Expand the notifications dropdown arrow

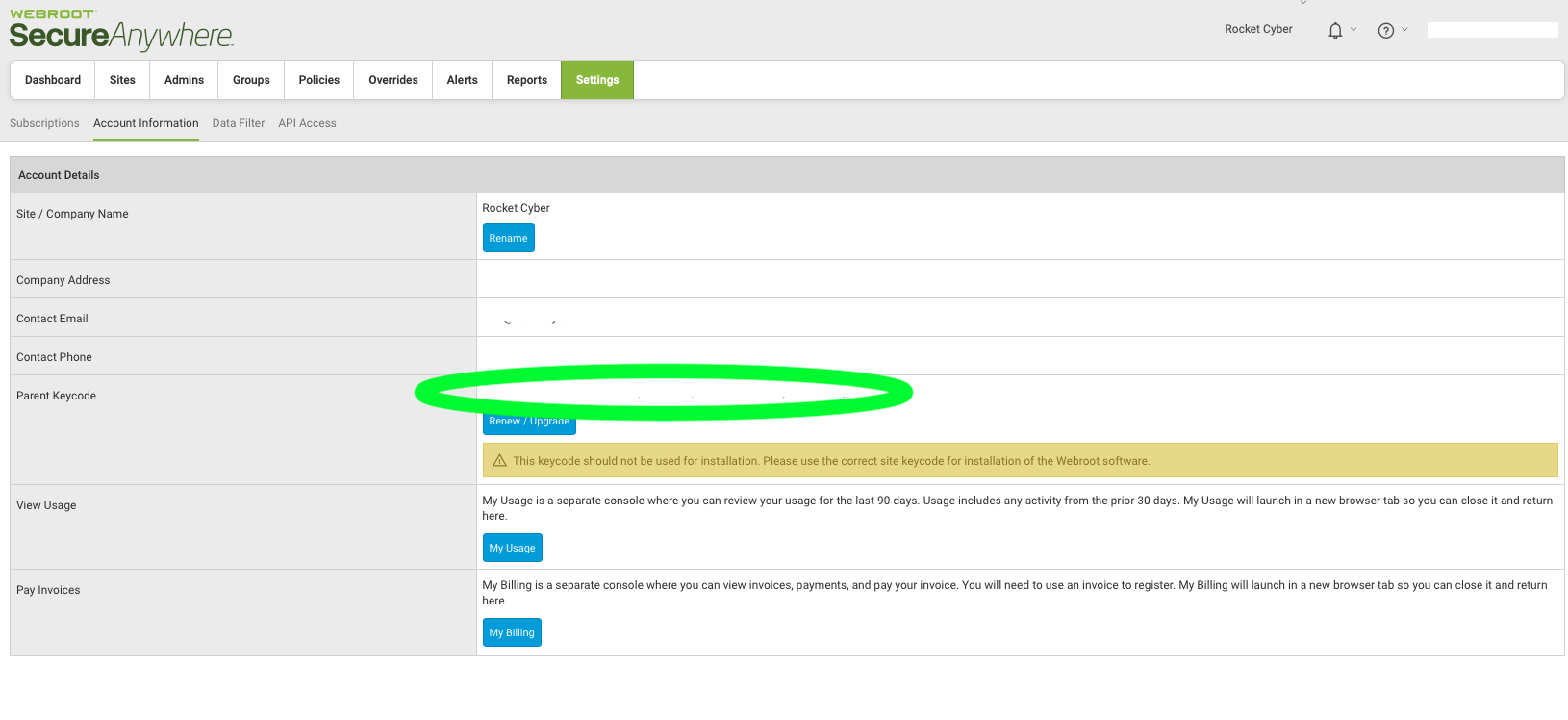1353,29
